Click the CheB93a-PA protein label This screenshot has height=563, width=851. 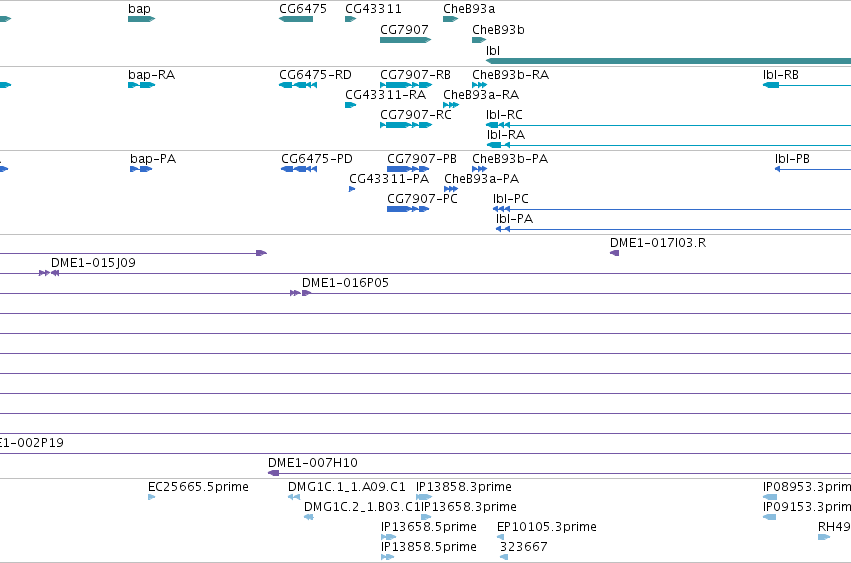[481, 179]
